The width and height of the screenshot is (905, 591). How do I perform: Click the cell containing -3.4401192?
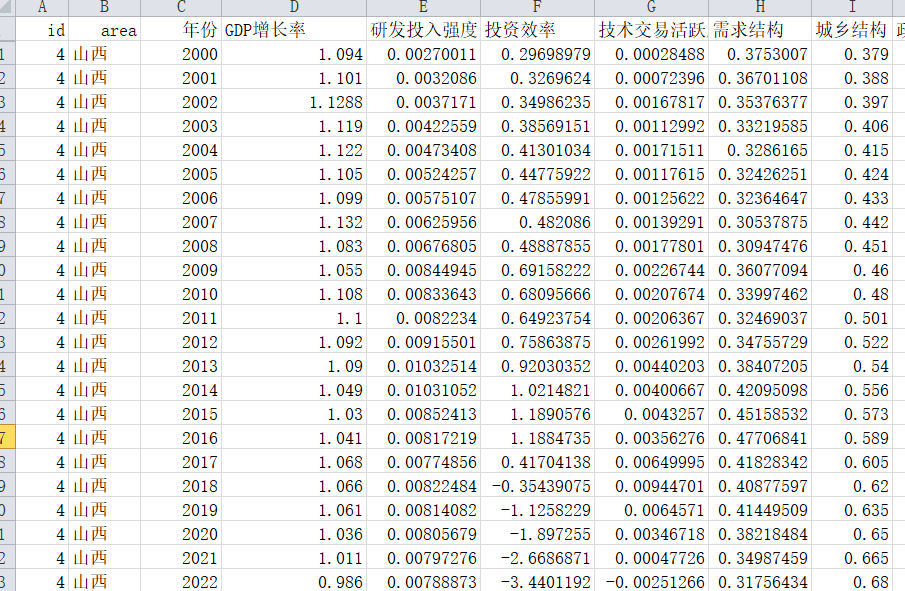[537, 582]
